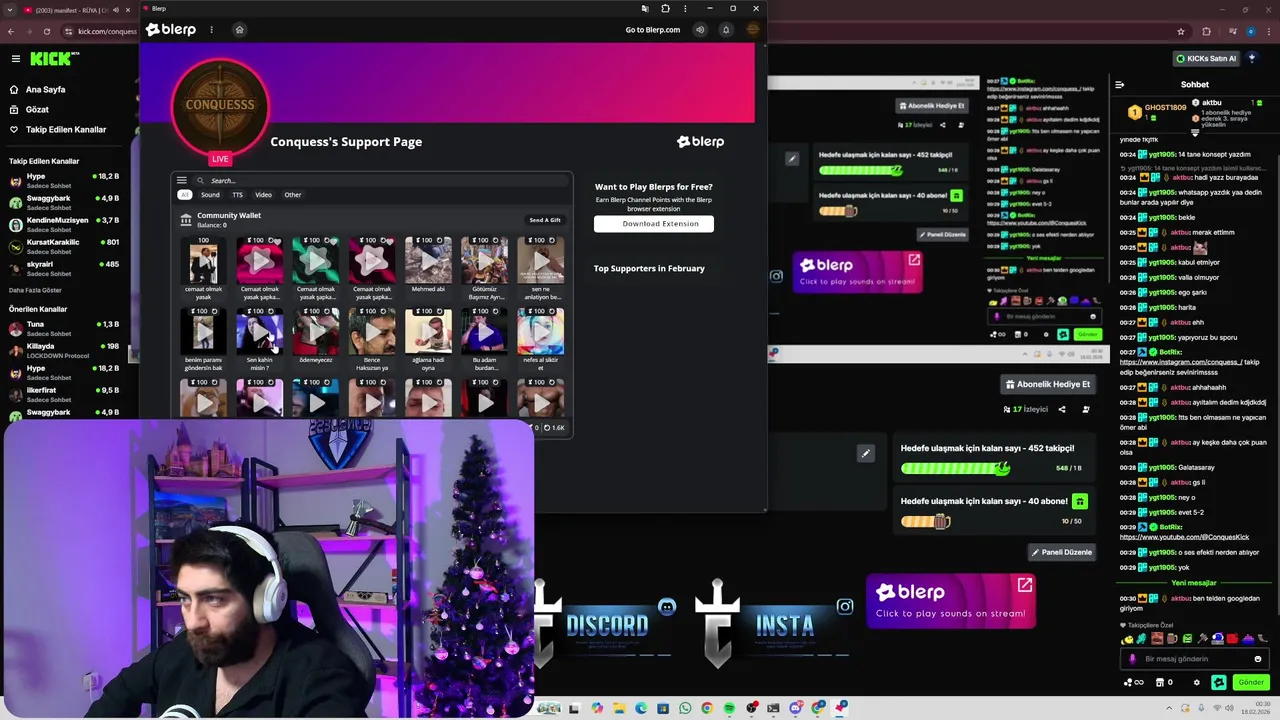Open the emoji picker in chat input
This screenshot has height=720, width=1280.
click(x=1258, y=659)
